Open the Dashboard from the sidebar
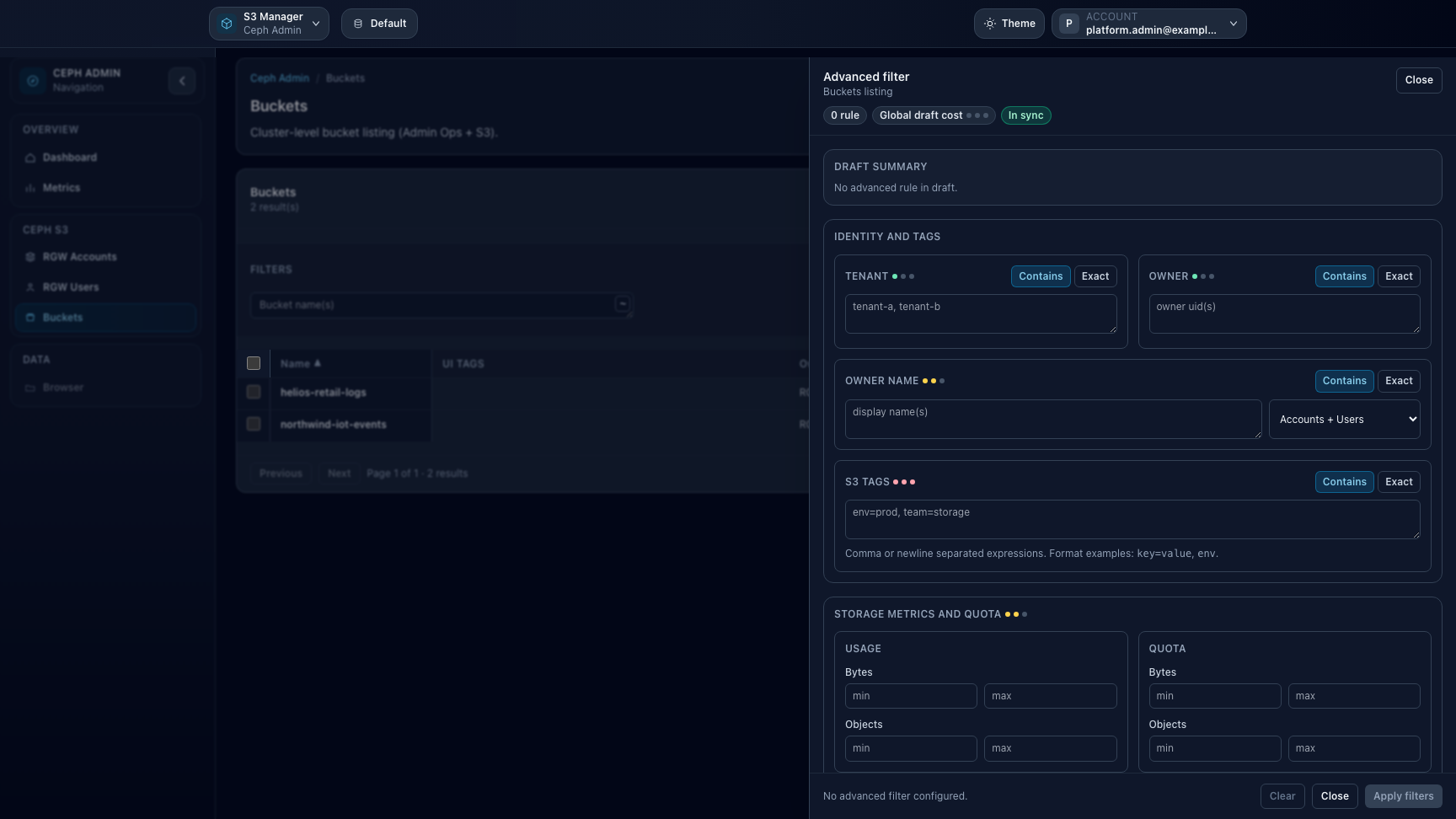This screenshot has width=1456, height=819. click(69, 158)
